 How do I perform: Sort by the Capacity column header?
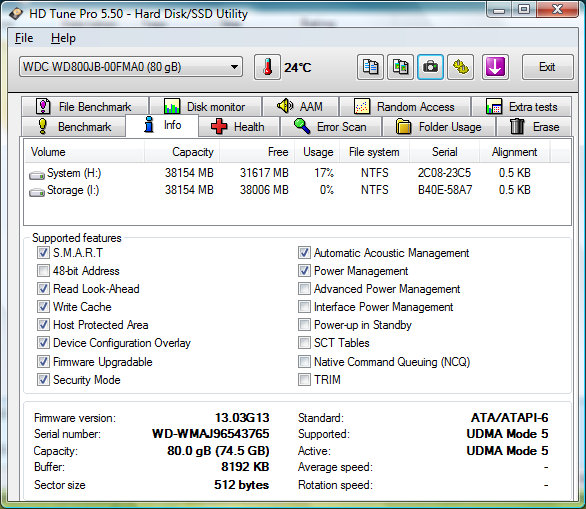(182, 152)
